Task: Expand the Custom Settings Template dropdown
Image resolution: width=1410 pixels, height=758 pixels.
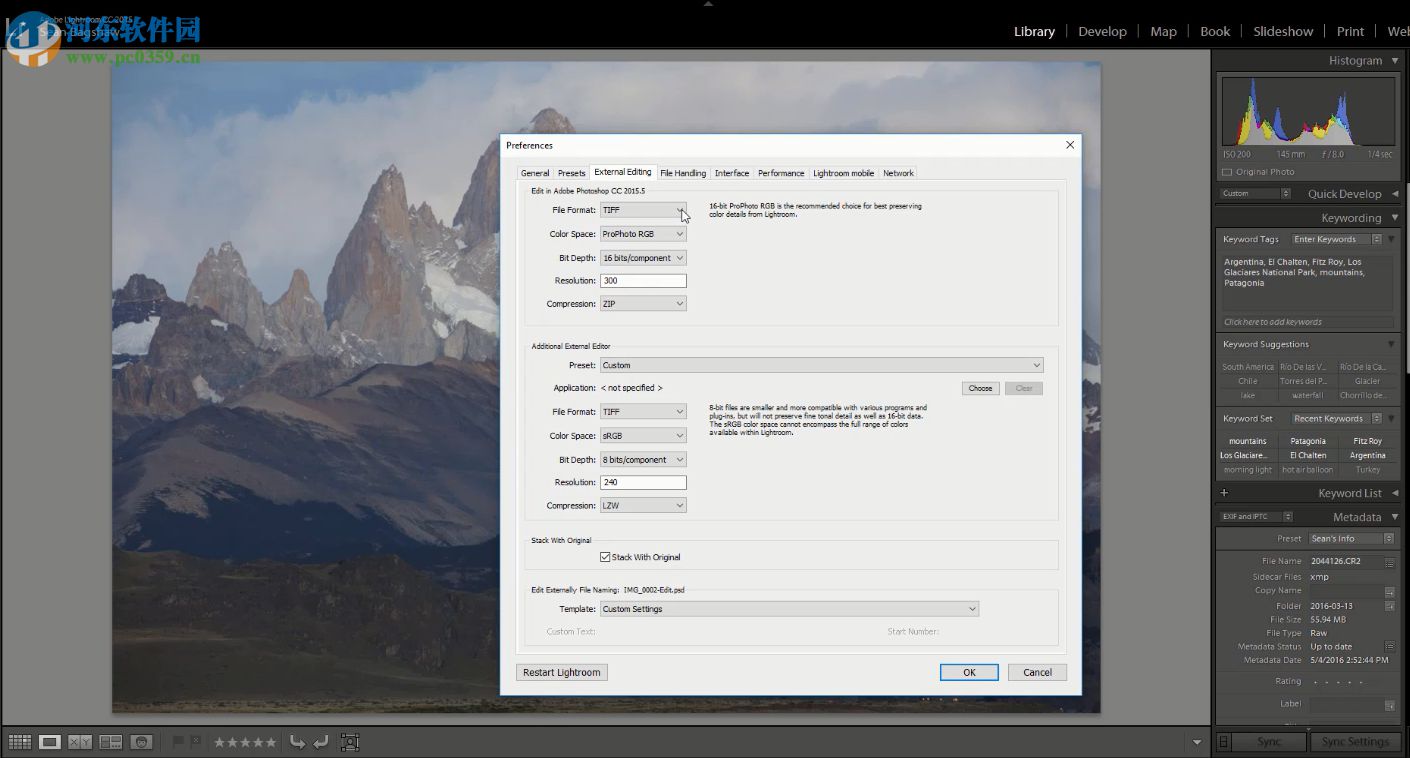Action: [789, 609]
